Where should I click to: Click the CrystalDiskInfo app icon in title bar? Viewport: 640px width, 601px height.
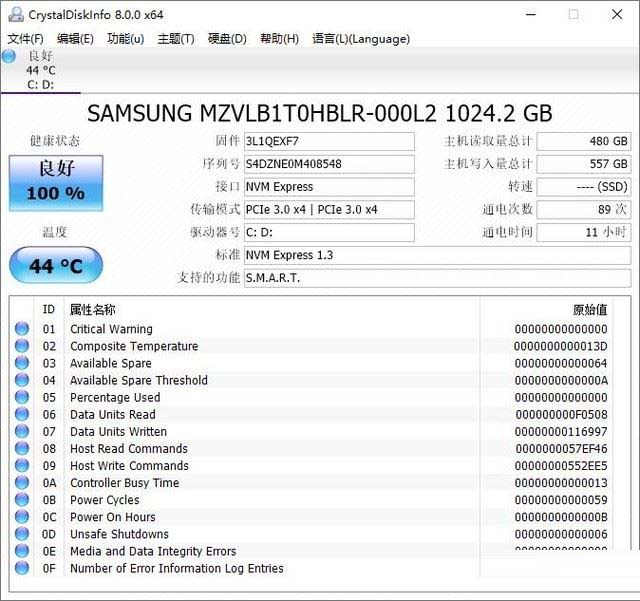click(16, 15)
